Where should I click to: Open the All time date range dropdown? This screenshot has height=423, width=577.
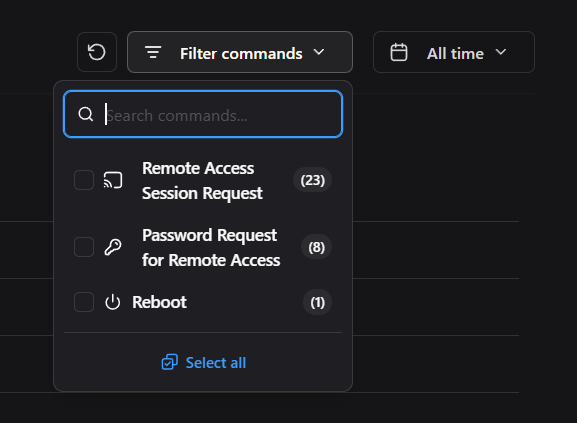(454, 52)
